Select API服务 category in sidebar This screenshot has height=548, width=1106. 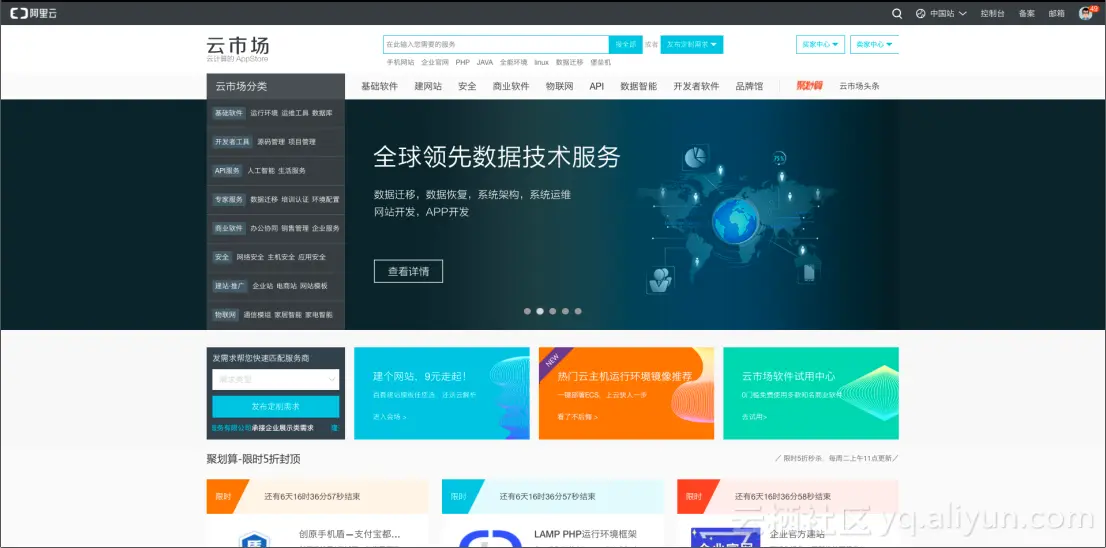pyautogui.click(x=227, y=171)
